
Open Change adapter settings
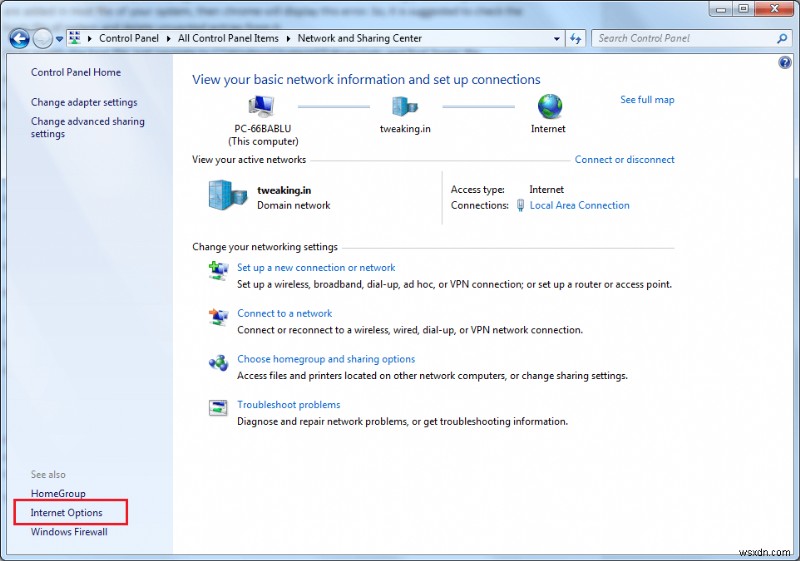[84, 102]
